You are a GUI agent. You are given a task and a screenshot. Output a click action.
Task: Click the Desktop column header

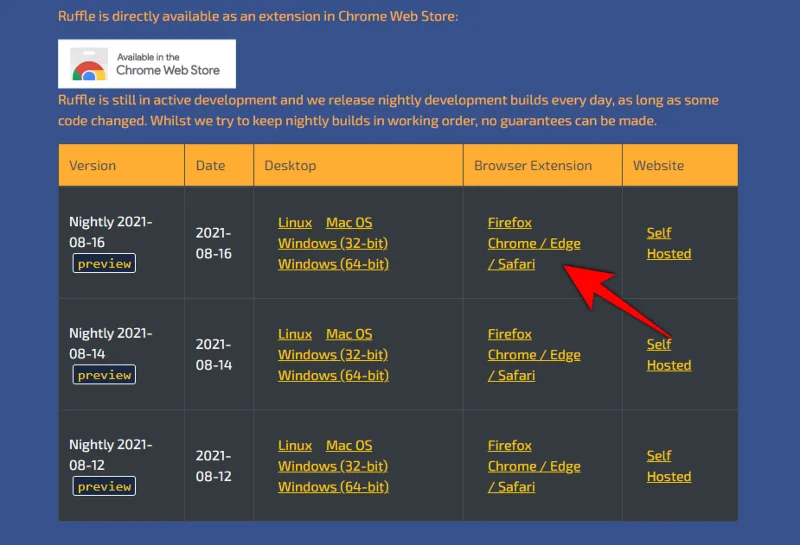pos(358,165)
